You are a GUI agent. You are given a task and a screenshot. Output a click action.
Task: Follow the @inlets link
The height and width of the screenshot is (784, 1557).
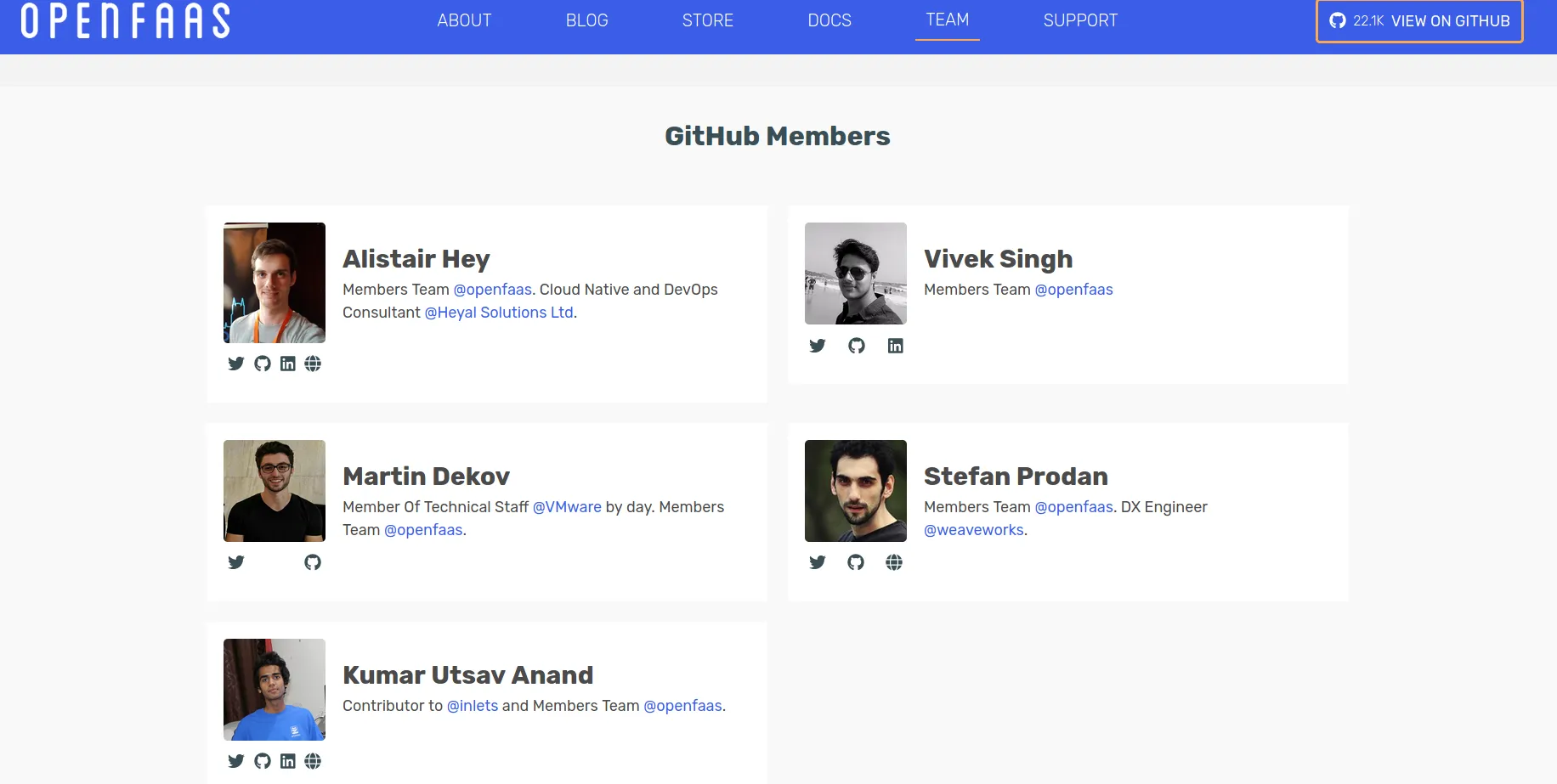pyautogui.click(x=473, y=706)
